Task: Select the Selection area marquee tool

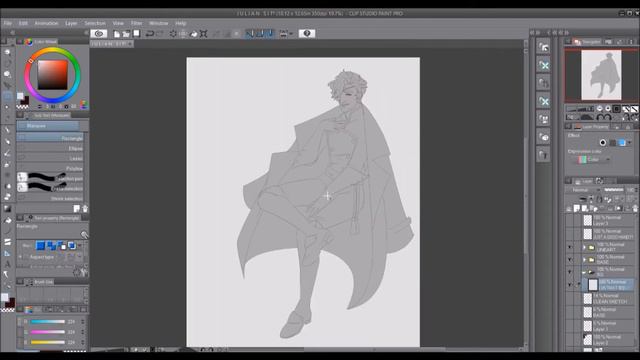Action: click(7, 96)
